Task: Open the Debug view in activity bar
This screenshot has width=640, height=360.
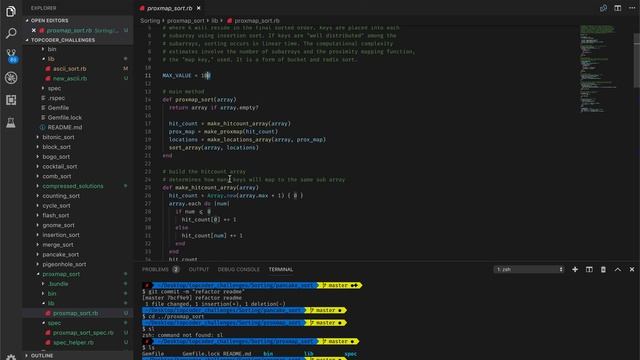Action: (x=11, y=78)
